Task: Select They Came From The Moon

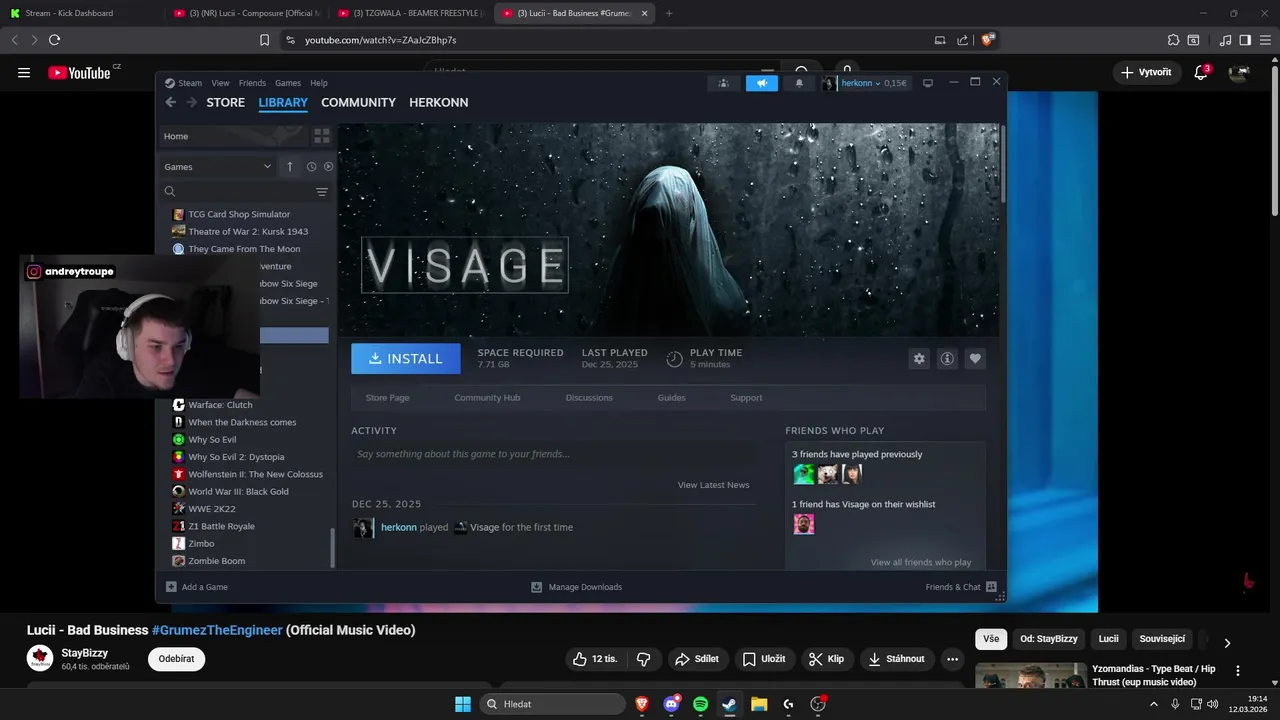Action: tap(244, 249)
